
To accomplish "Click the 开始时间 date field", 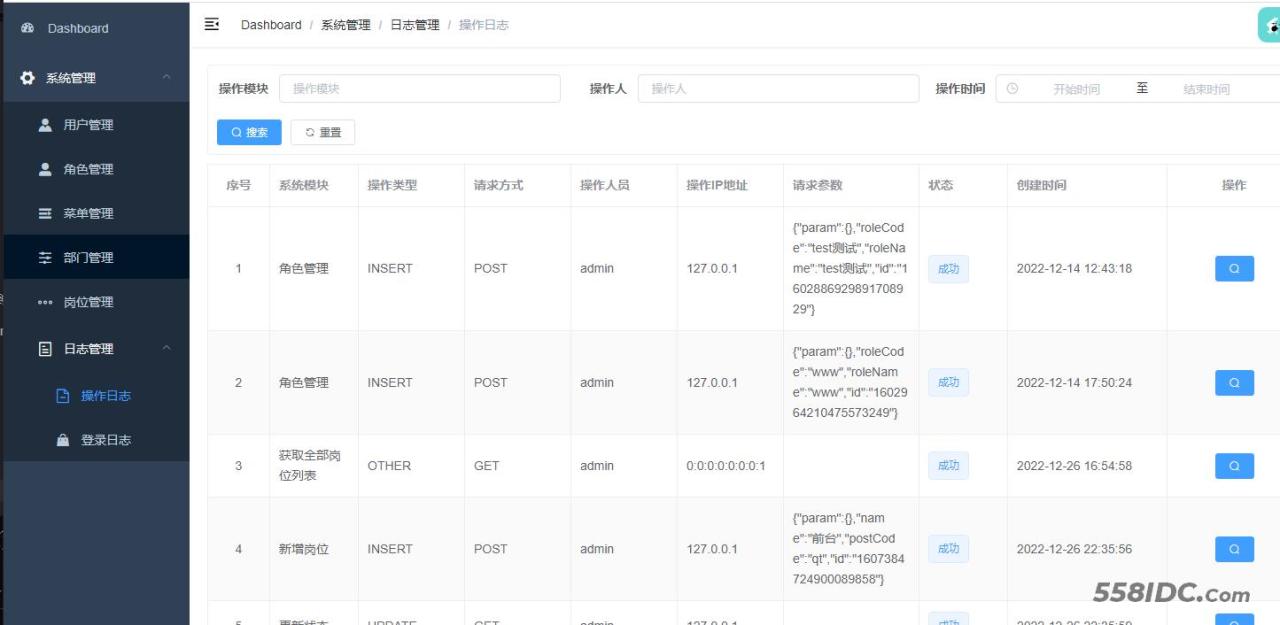I will coord(1076,89).
